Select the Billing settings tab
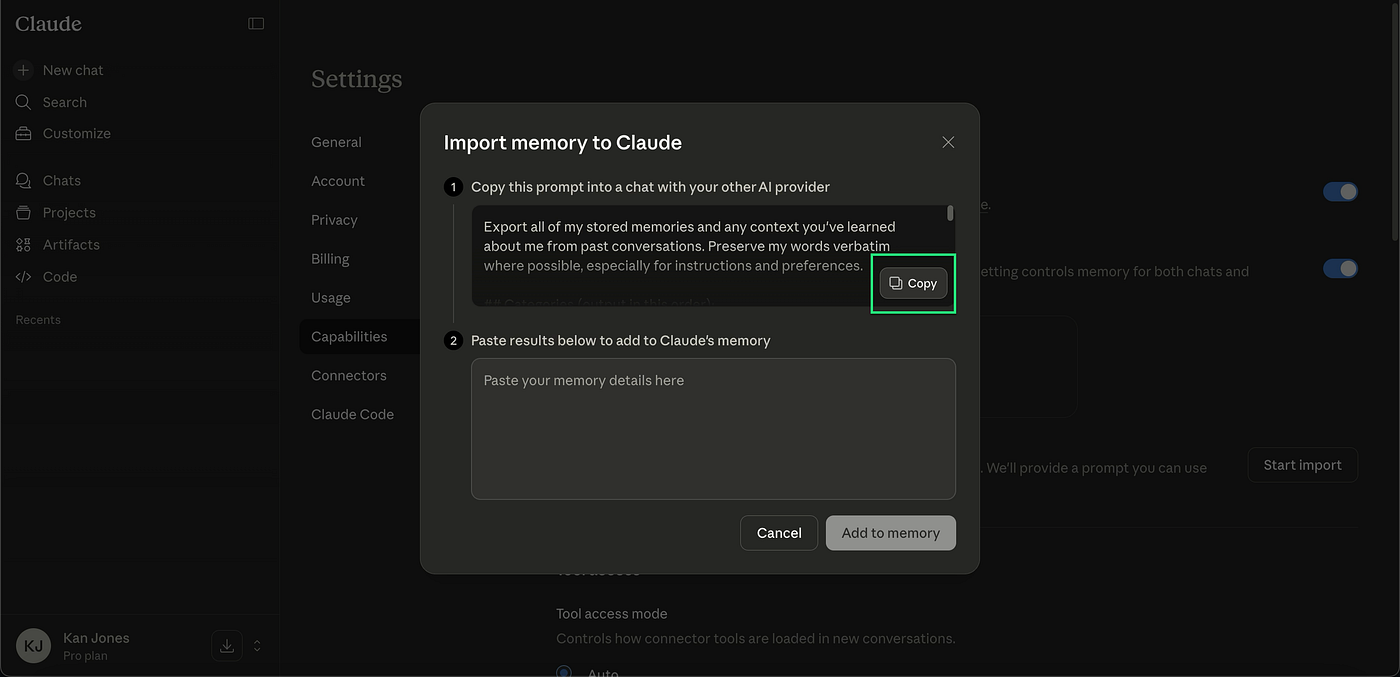 point(330,259)
